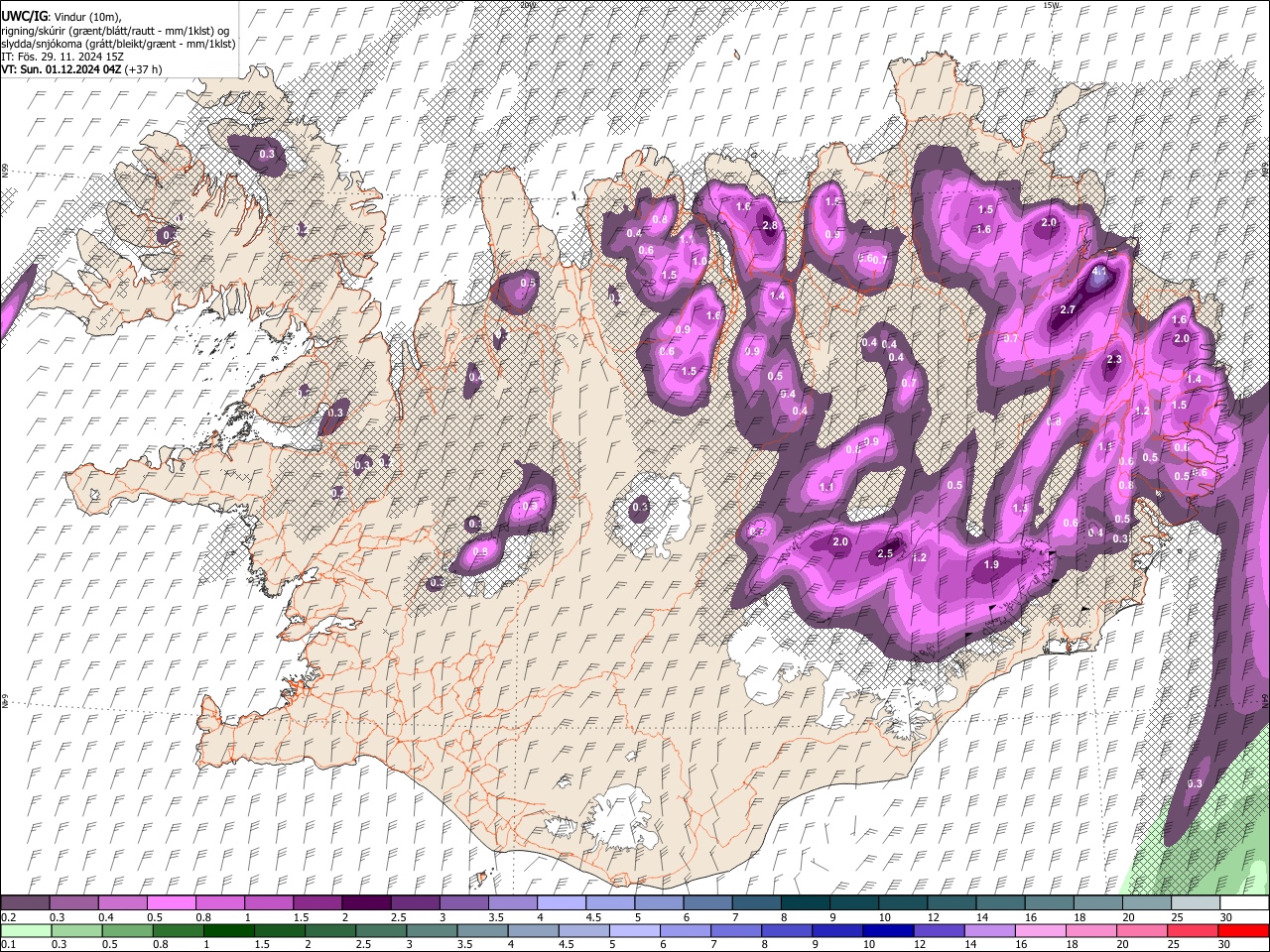The width and height of the screenshot is (1270, 952).
Task: Select upper legend bright pink swatch at 0.5
Action: [x=171, y=903]
